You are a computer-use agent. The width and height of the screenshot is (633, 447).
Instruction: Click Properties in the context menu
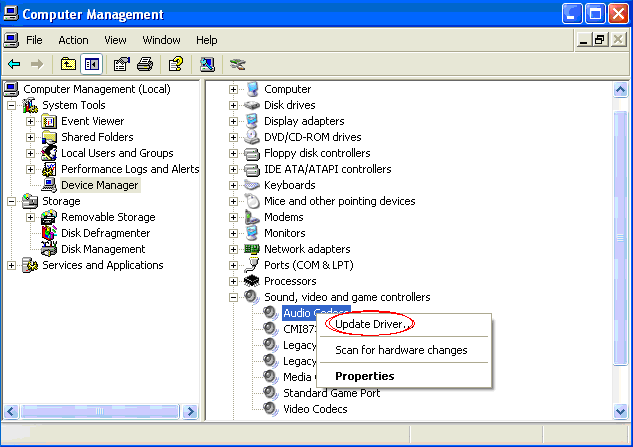[x=364, y=376]
